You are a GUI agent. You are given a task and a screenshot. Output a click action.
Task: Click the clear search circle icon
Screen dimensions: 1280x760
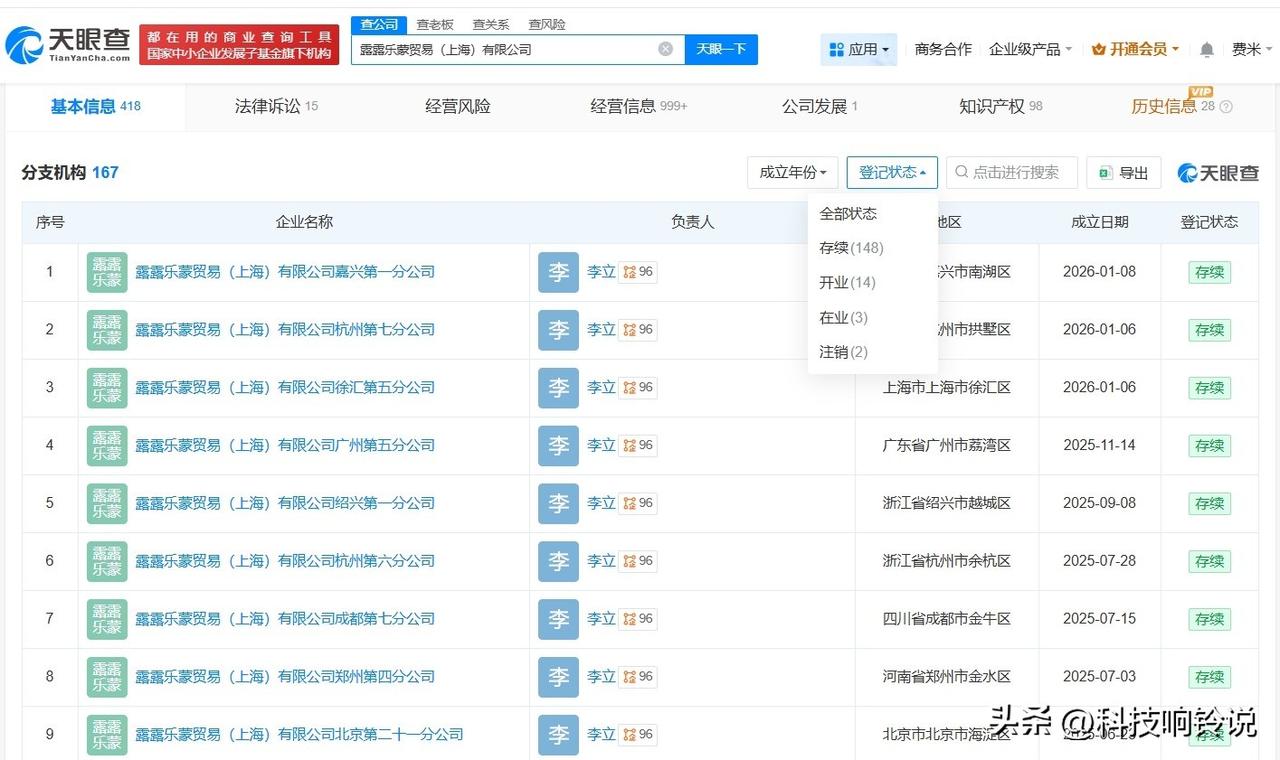click(x=665, y=48)
